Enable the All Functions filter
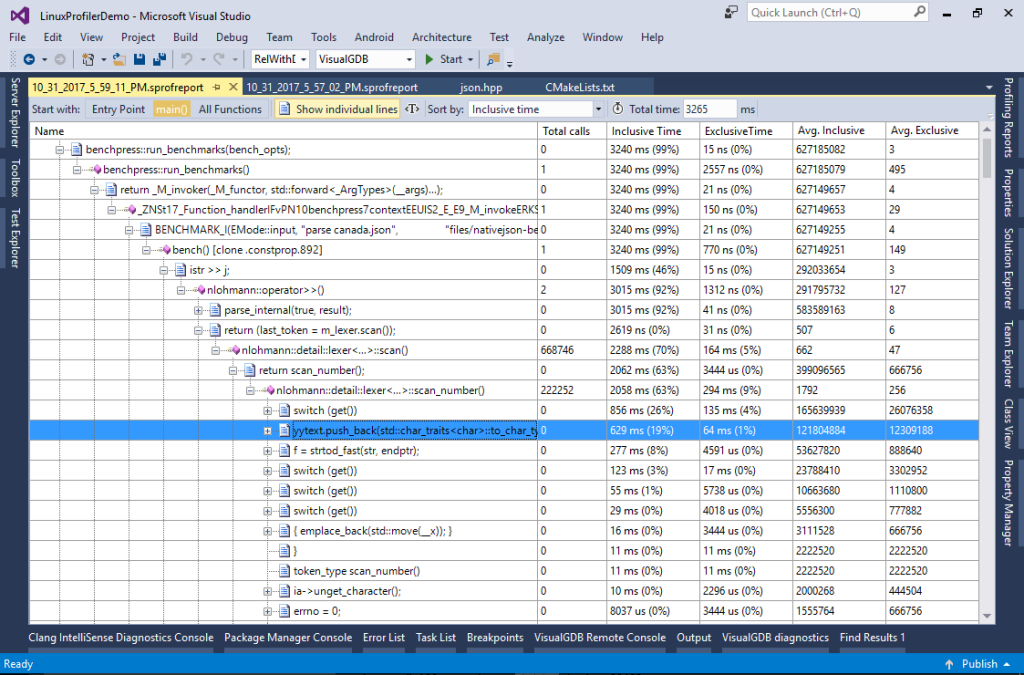The image size is (1024, 675). tap(229, 109)
